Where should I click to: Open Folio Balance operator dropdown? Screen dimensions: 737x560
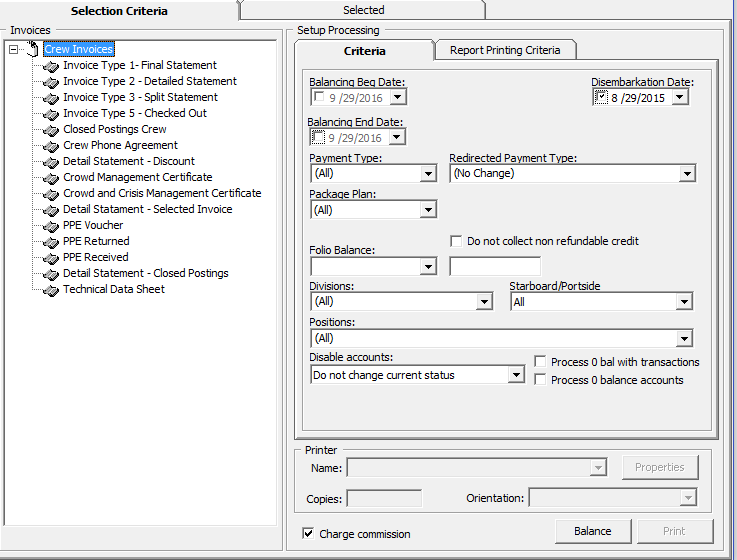428,267
